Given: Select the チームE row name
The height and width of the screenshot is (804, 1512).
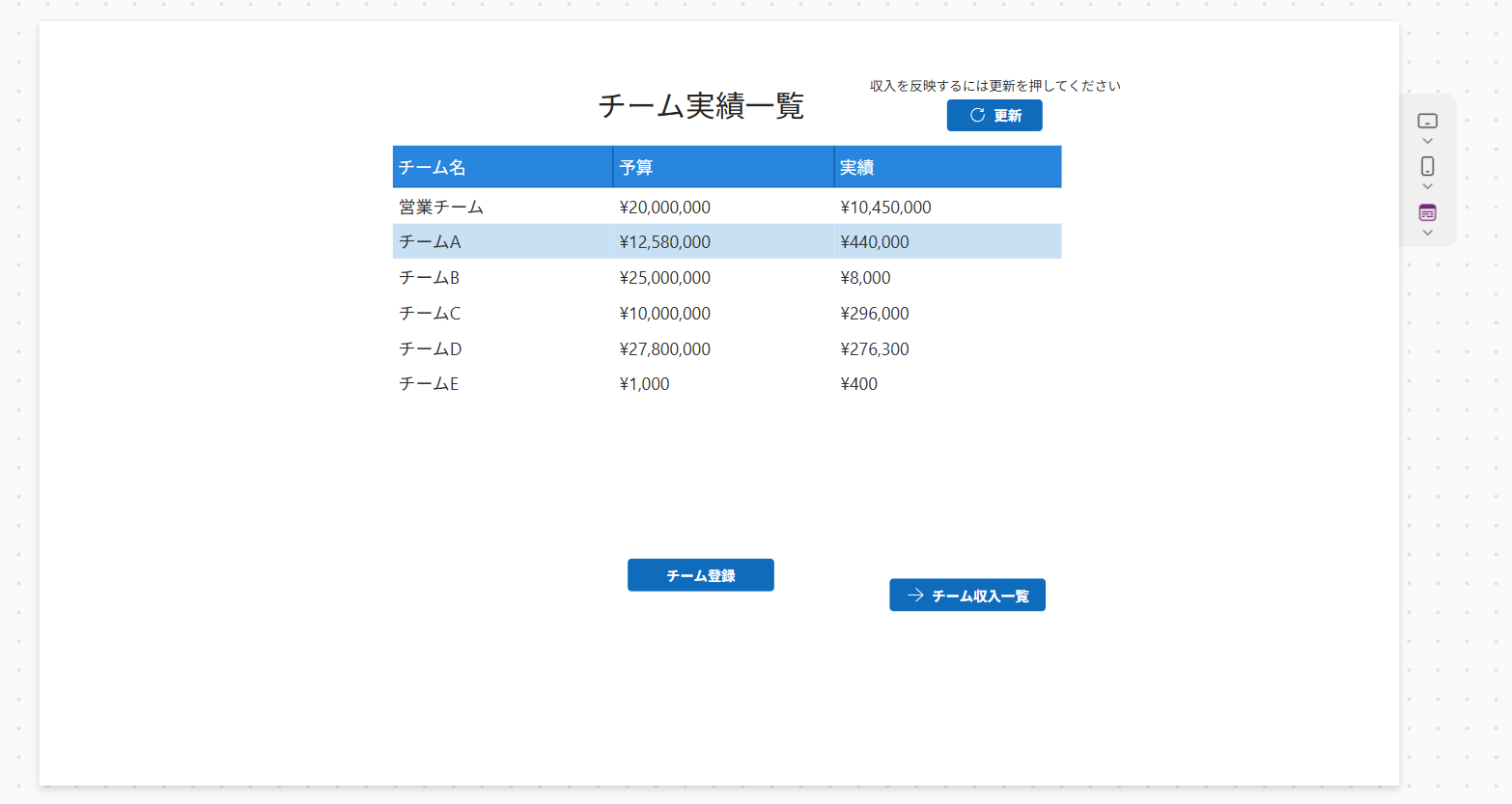Looking at the screenshot, I should 429,384.
